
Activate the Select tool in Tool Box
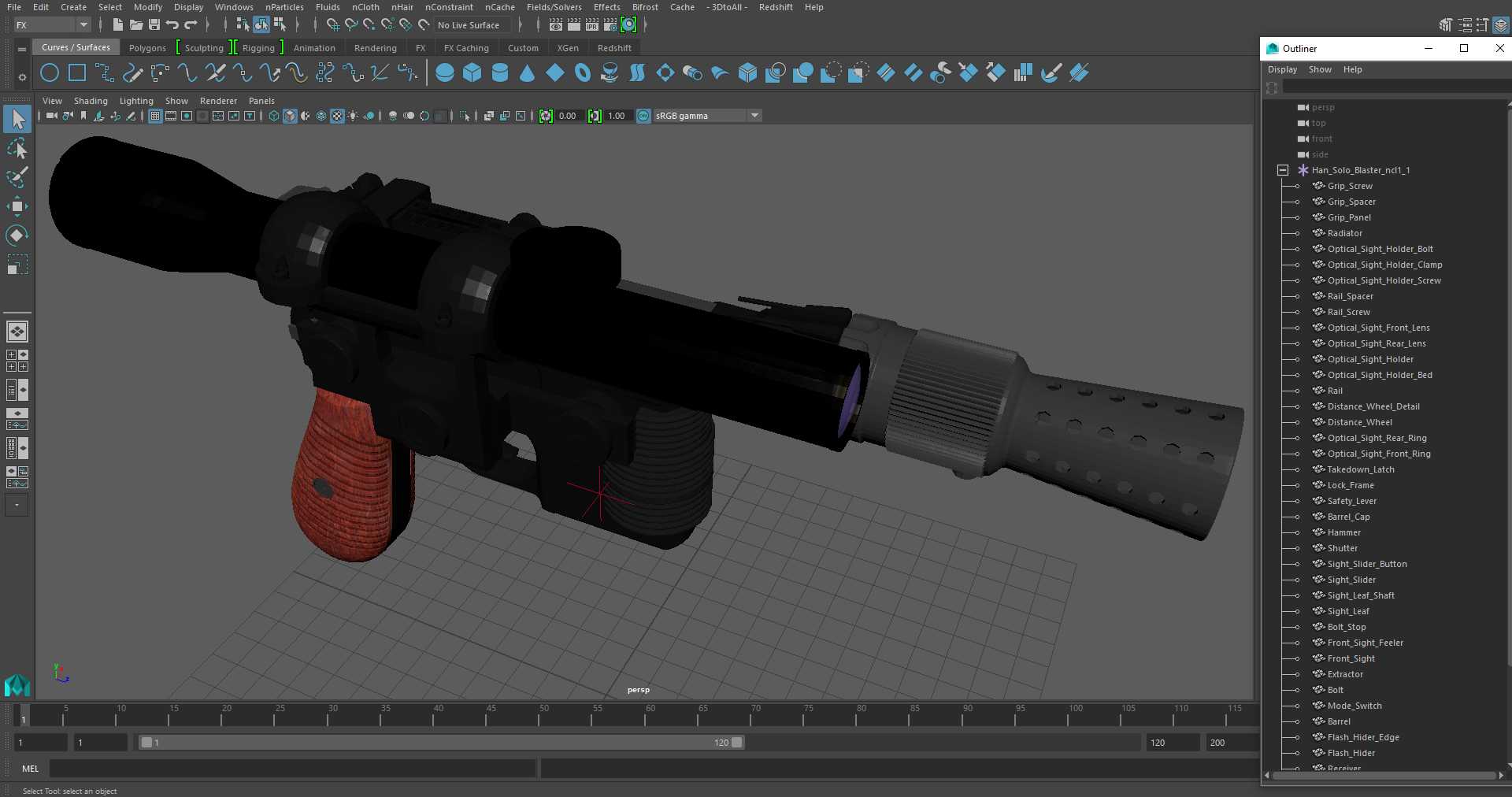click(17, 120)
